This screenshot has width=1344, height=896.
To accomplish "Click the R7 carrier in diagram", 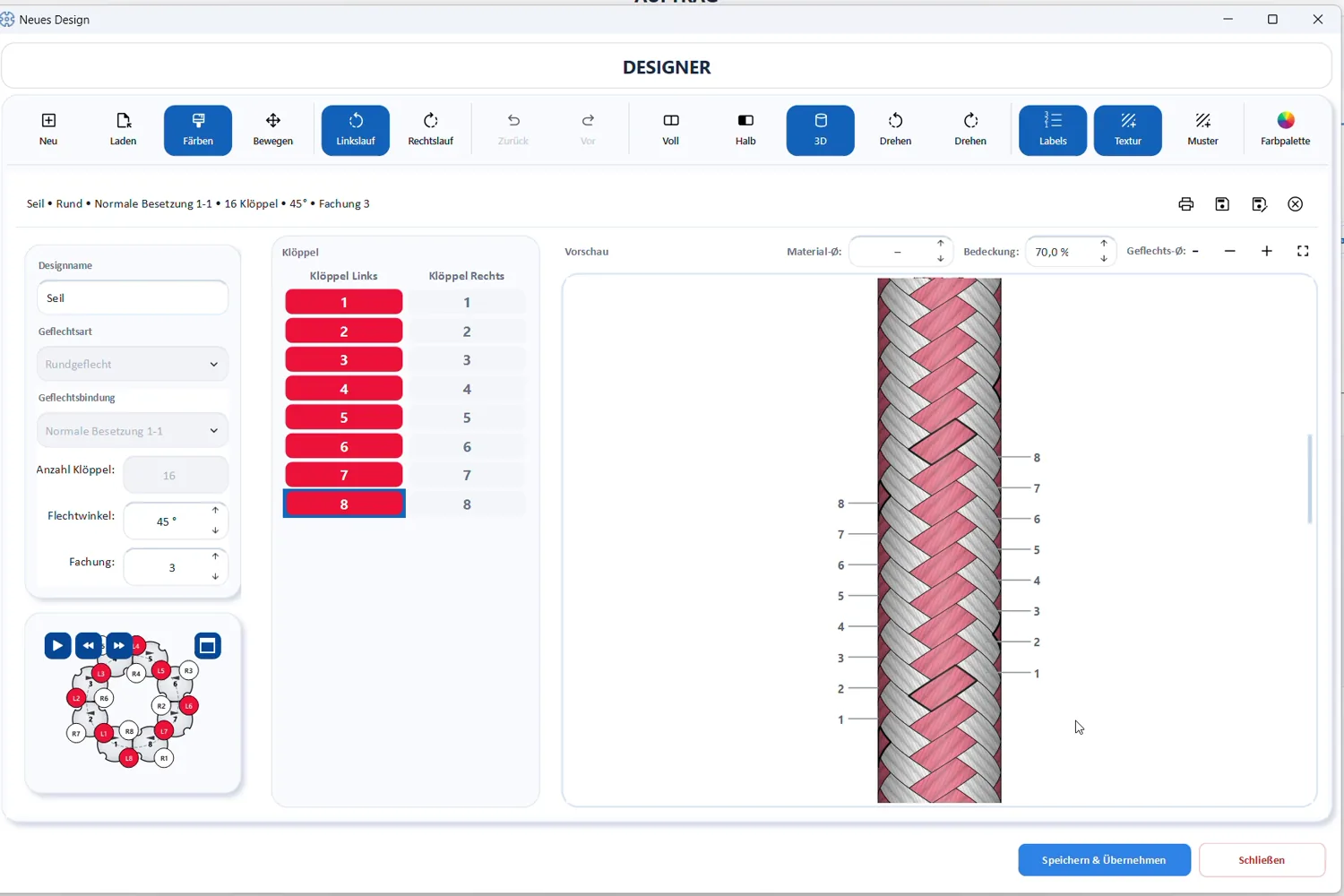I will coord(76,734).
